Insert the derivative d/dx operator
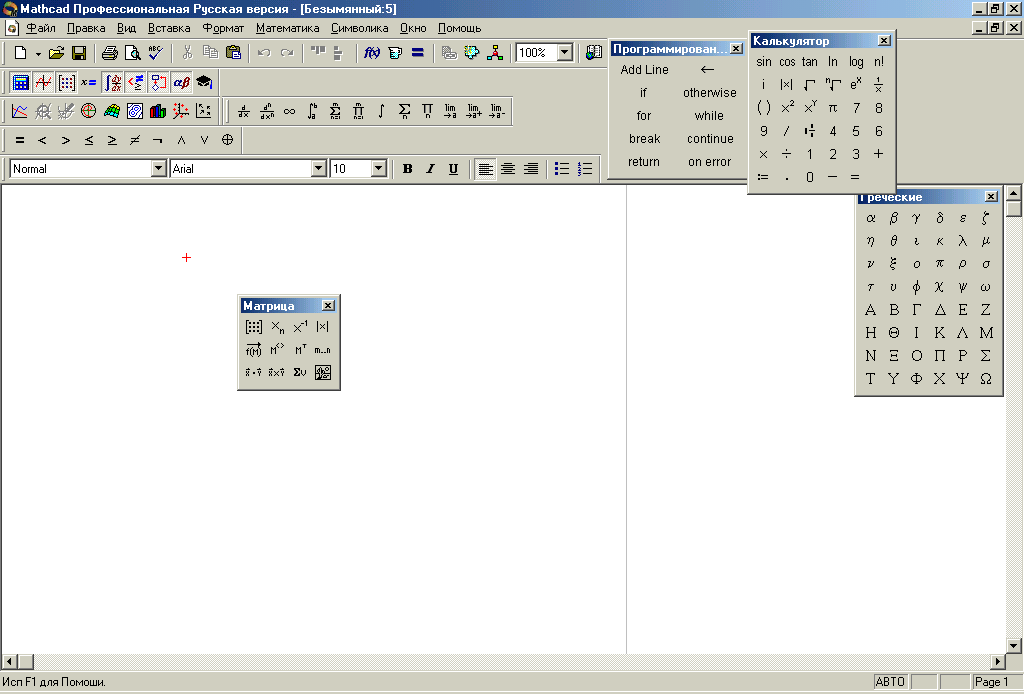Viewport: 1024px width, 694px height. click(x=244, y=111)
